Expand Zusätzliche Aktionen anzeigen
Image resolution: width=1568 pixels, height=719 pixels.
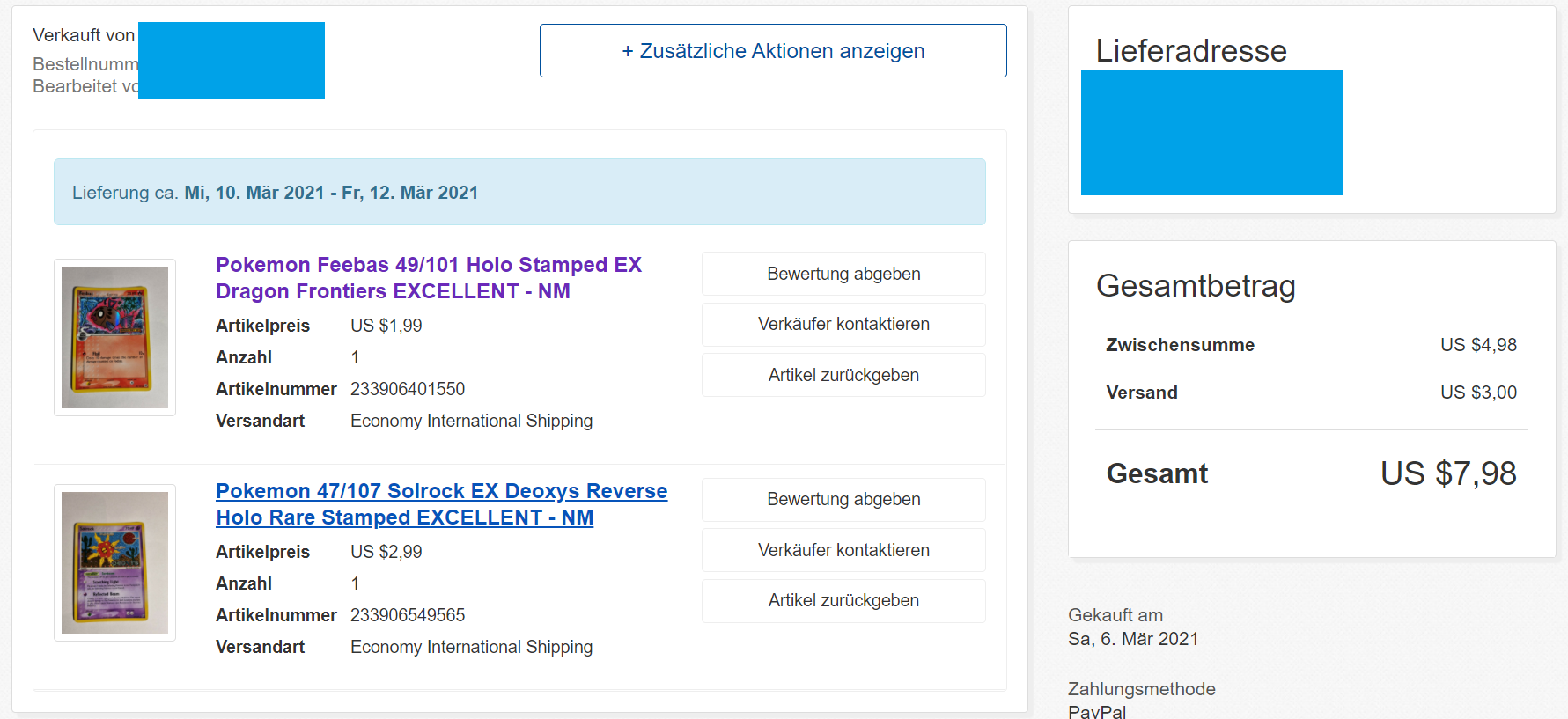[773, 51]
